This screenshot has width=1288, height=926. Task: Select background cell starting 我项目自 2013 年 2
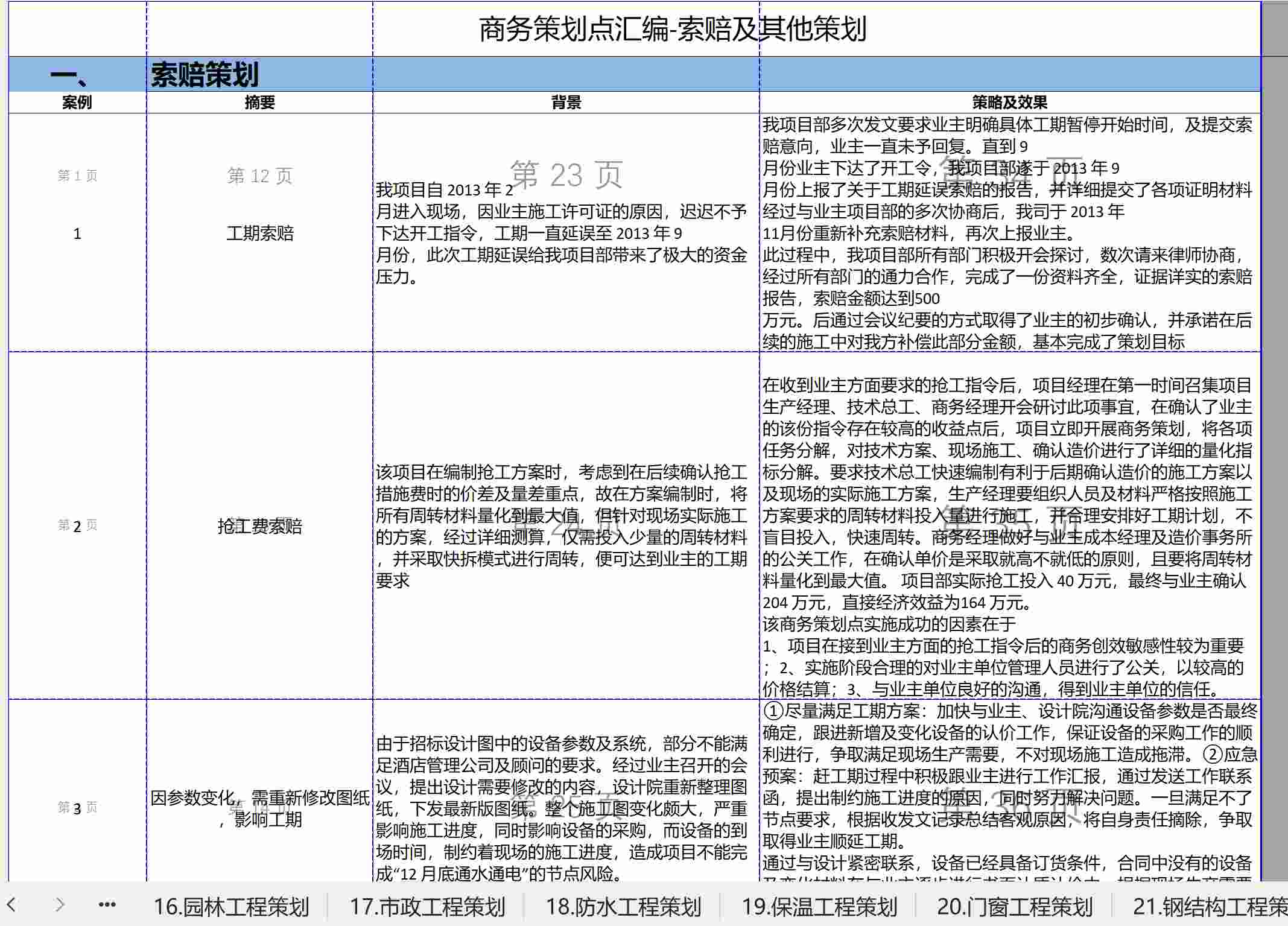566,233
